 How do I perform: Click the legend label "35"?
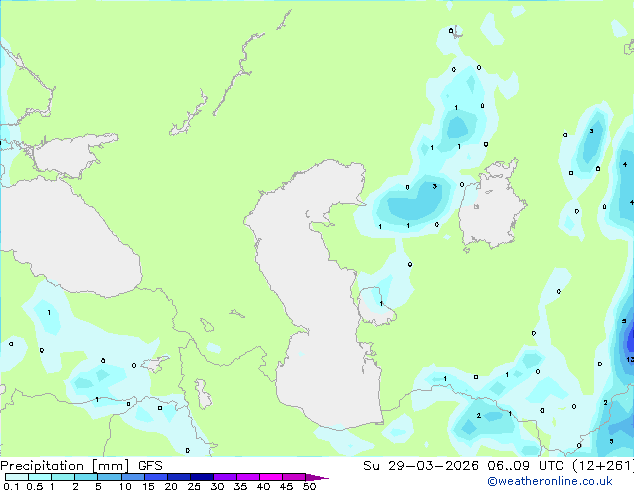[240, 486]
